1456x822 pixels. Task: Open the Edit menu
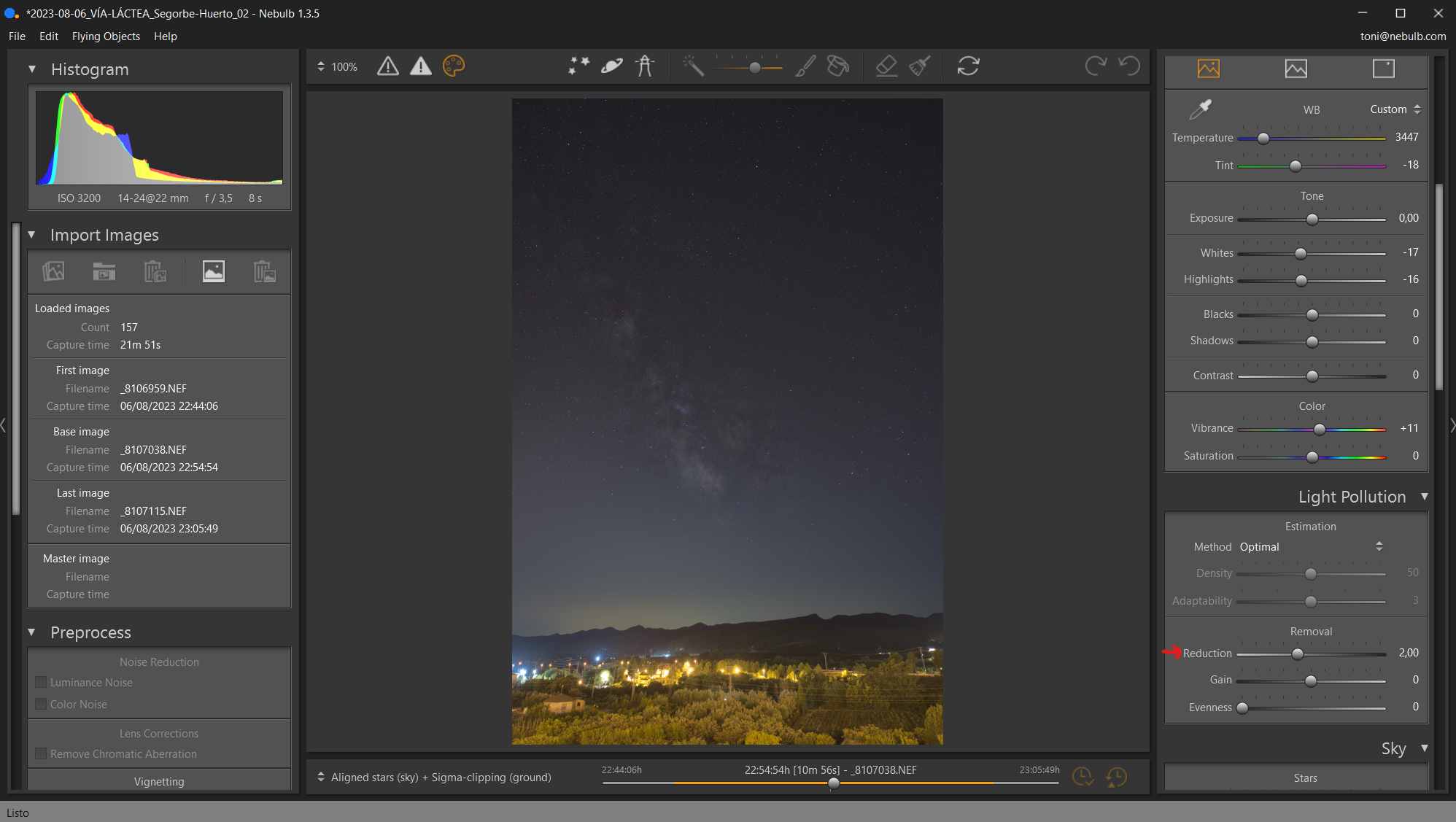[x=49, y=36]
